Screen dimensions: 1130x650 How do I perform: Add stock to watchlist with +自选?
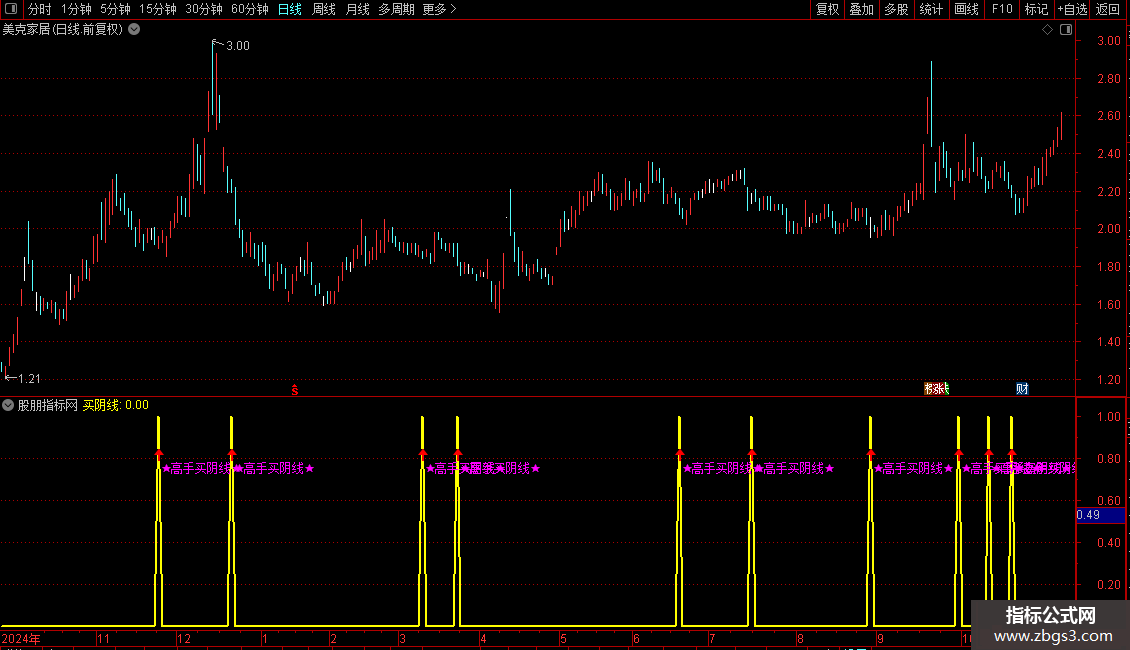point(1072,9)
